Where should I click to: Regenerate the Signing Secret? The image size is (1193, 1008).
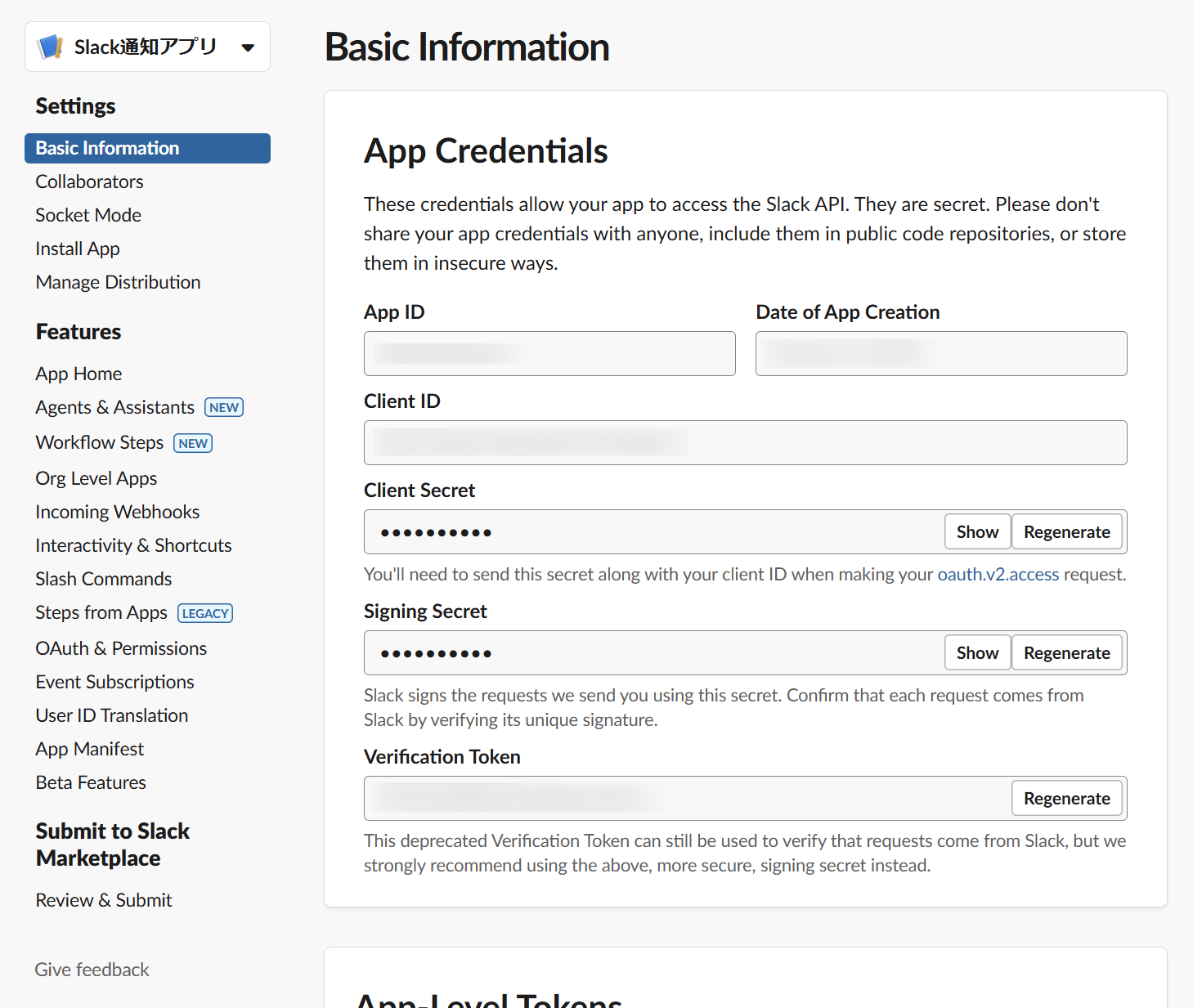tap(1067, 653)
